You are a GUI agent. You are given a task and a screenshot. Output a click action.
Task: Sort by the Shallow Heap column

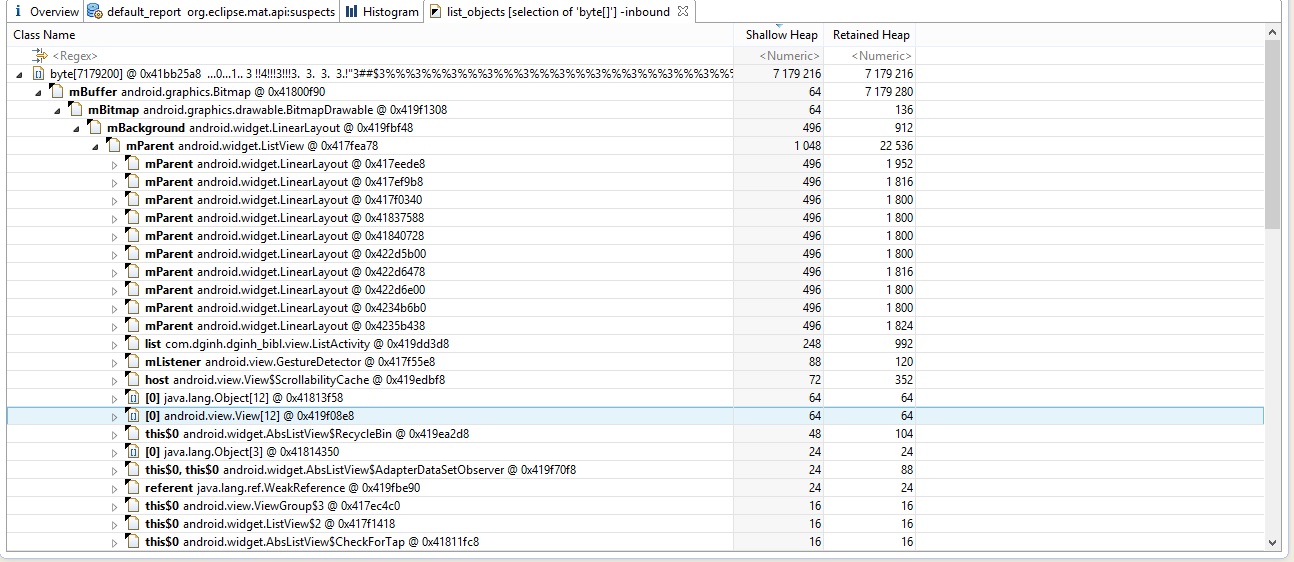[780, 35]
